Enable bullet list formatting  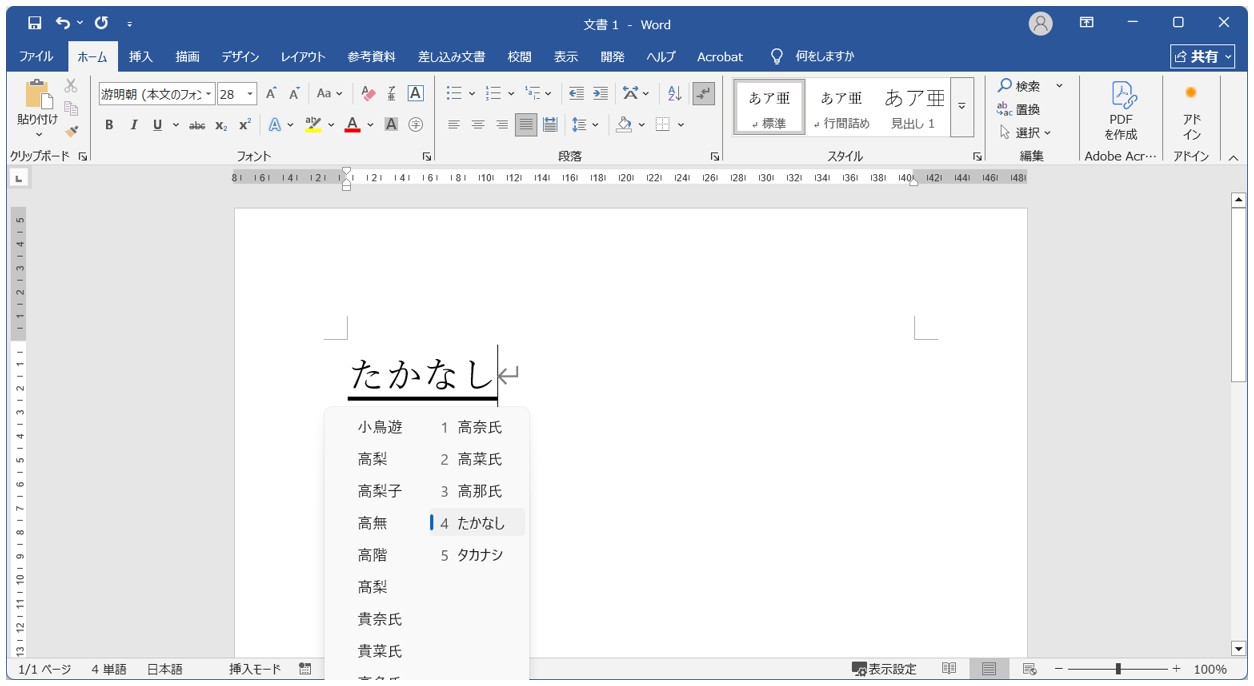452,92
